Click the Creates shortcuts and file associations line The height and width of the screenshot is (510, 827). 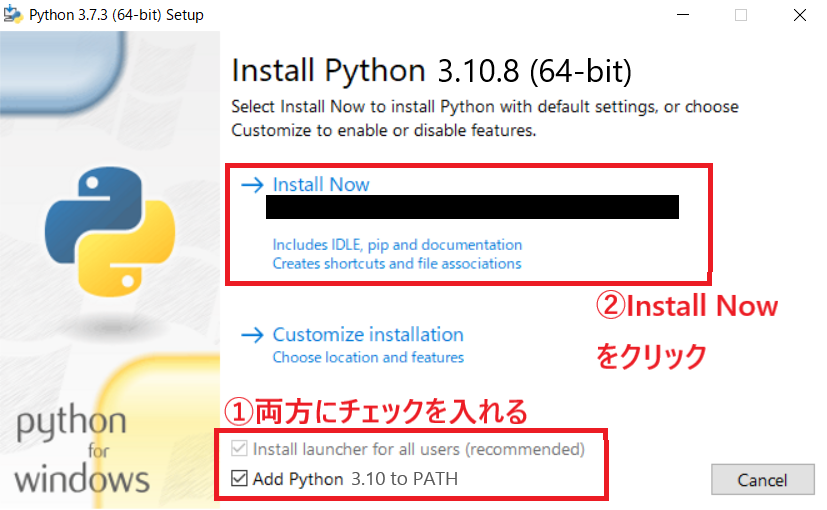click(x=397, y=264)
